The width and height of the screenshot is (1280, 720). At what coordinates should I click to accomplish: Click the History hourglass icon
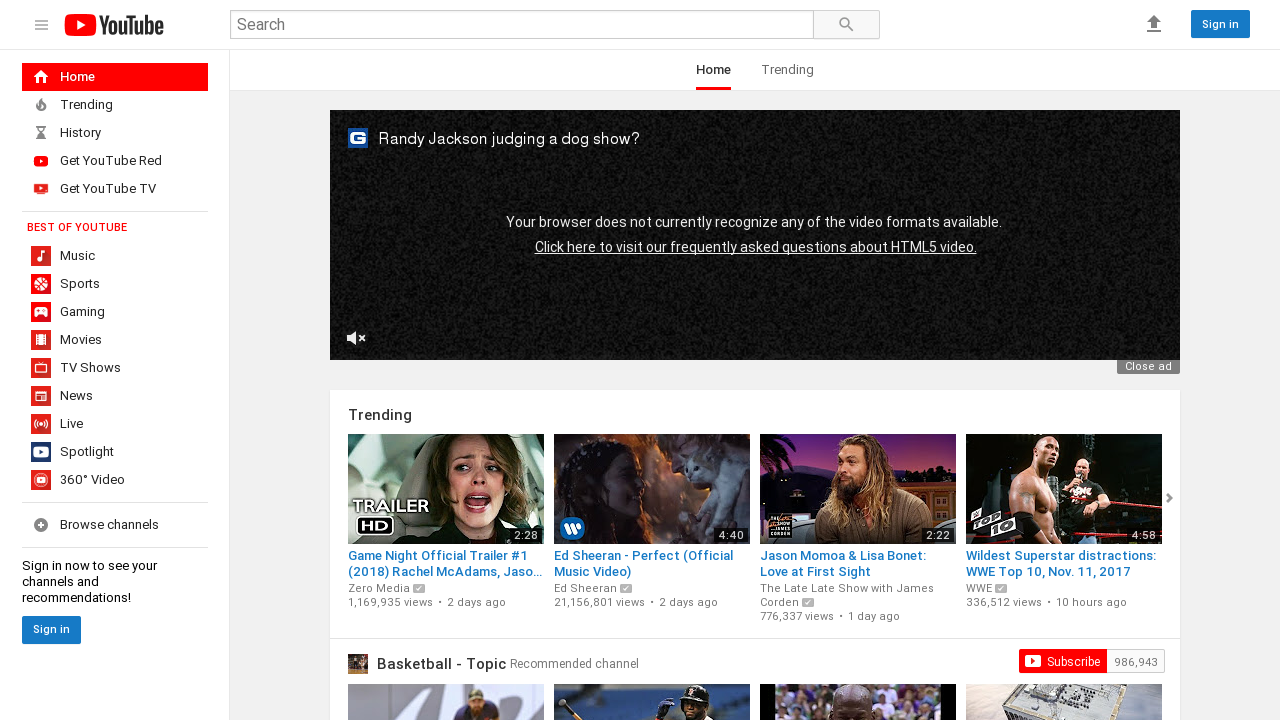pyautogui.click(x=41, y=133)
